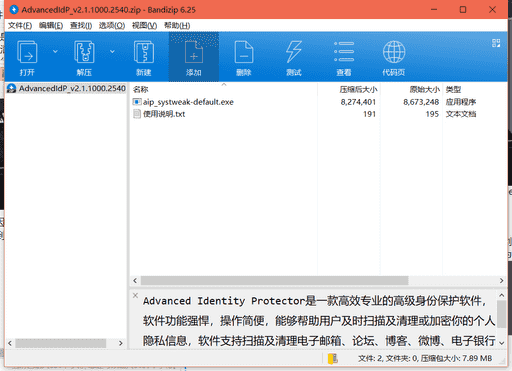Click the file list horizontal scrollbar thumb
512x371 pixels.
point(274,281)
